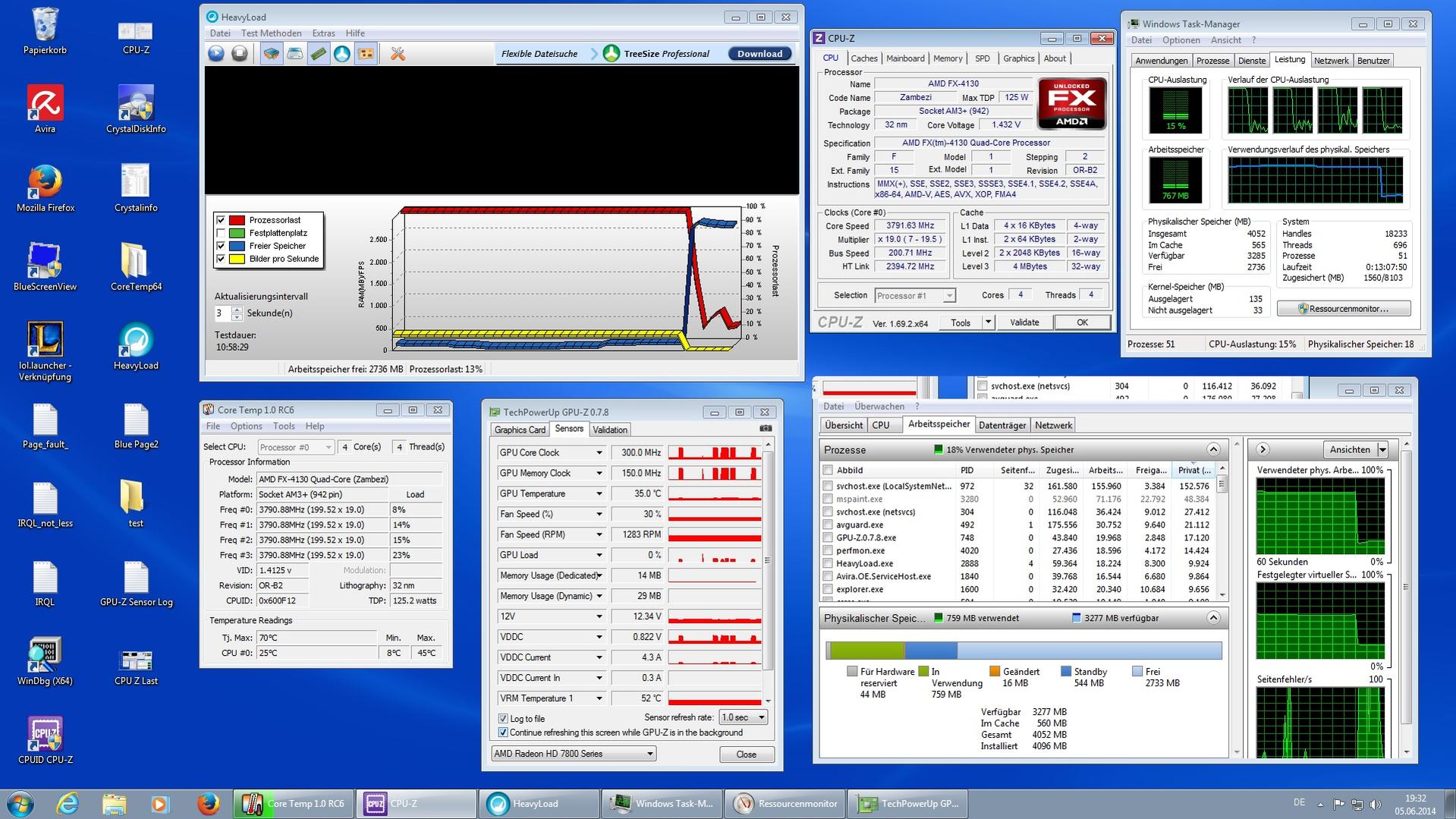Click the Download button in HeavyLoad banner
Screen dimensions: 1456x819
tap(759, 54)
